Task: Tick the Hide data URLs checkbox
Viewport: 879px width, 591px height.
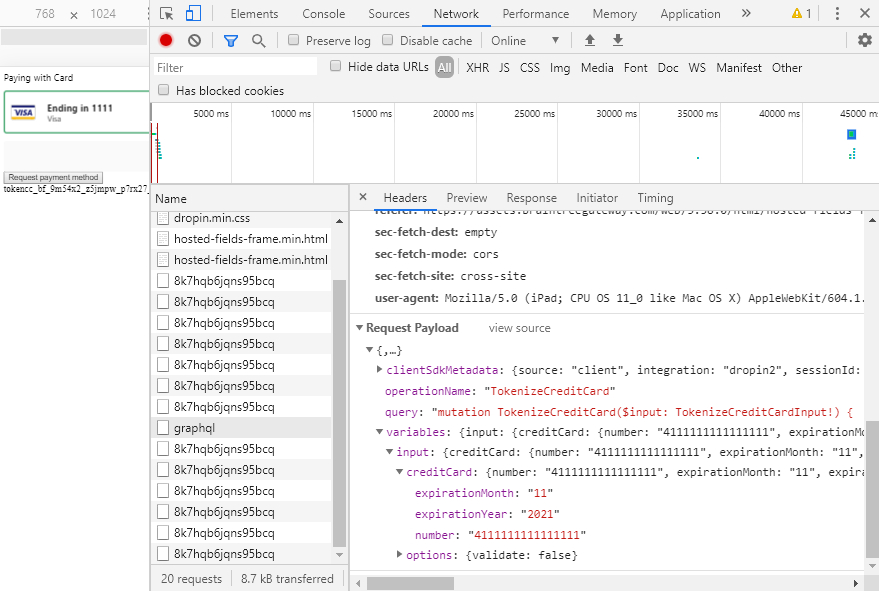Action: pos(334,67)
